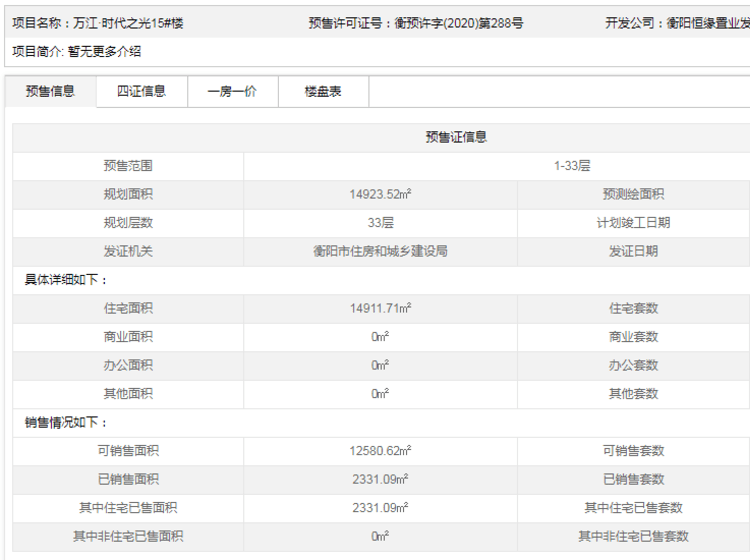Open the 一房一价 tab
This screenshot has width=750, height=560.
[x=232, y=91]
